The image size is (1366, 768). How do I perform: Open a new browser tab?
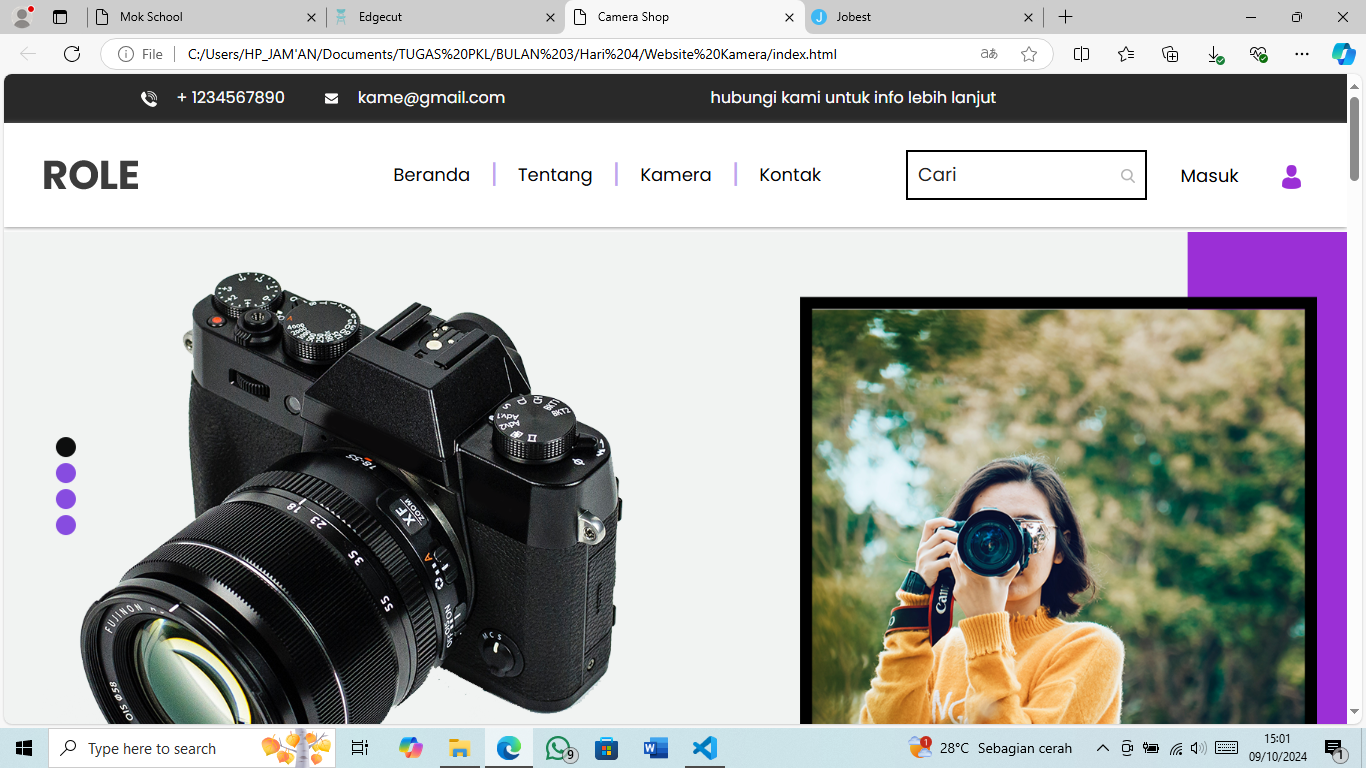(x=1065, y=17)
